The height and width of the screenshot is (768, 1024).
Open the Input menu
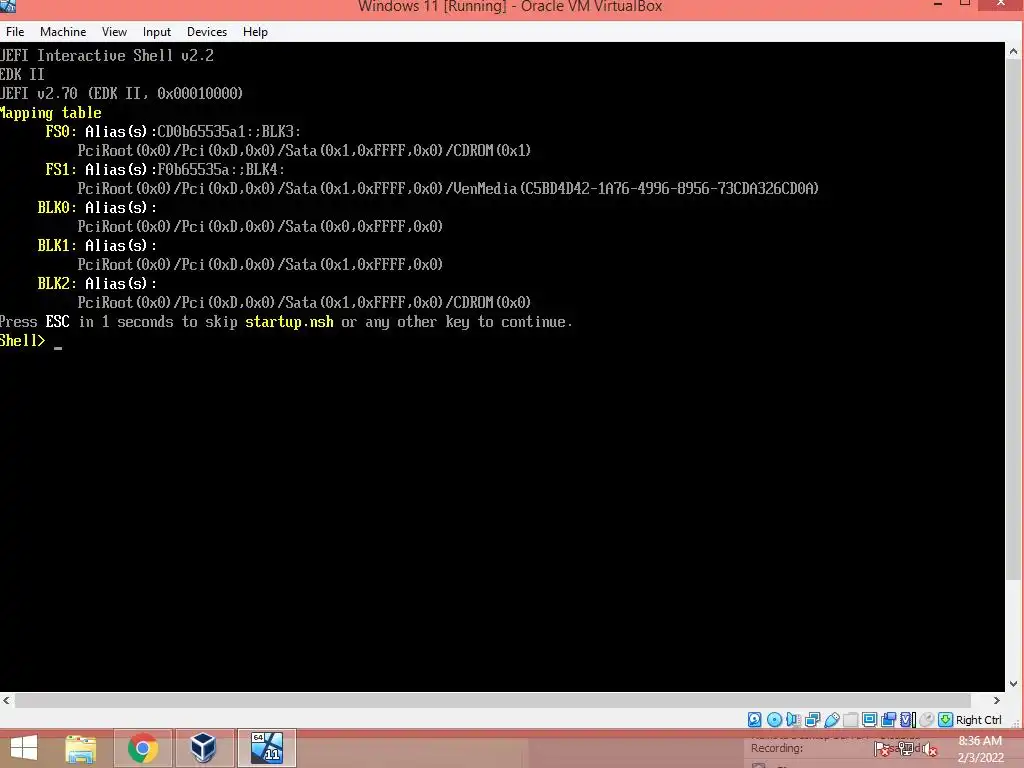[157, 31]
